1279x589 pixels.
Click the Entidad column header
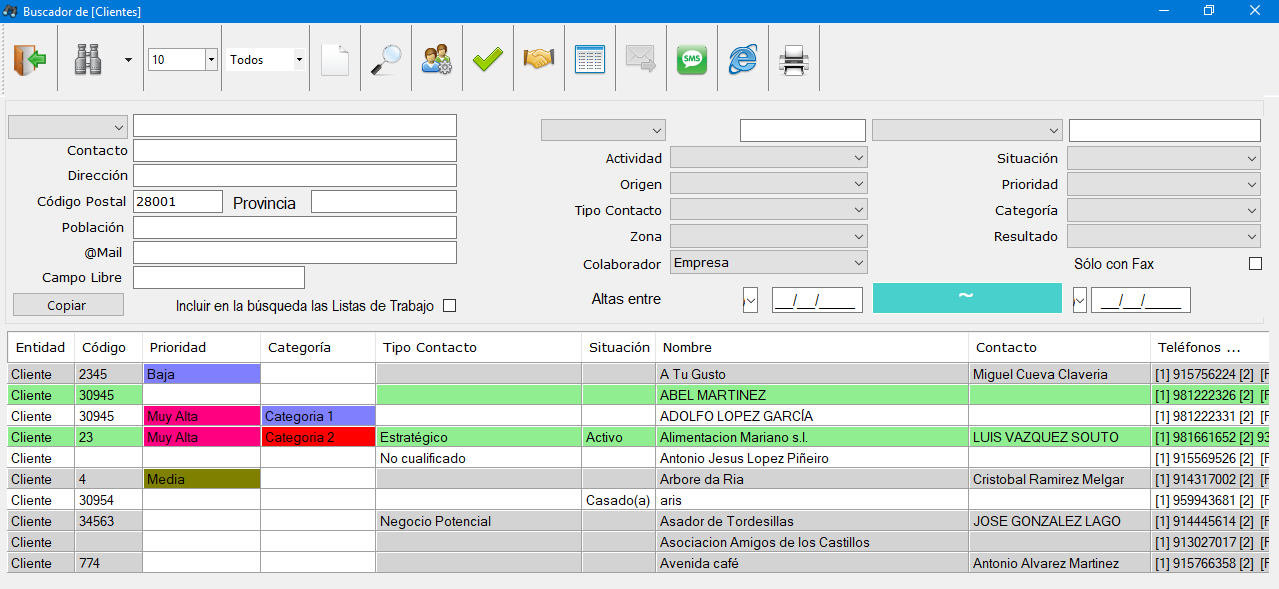click(41, 348)
